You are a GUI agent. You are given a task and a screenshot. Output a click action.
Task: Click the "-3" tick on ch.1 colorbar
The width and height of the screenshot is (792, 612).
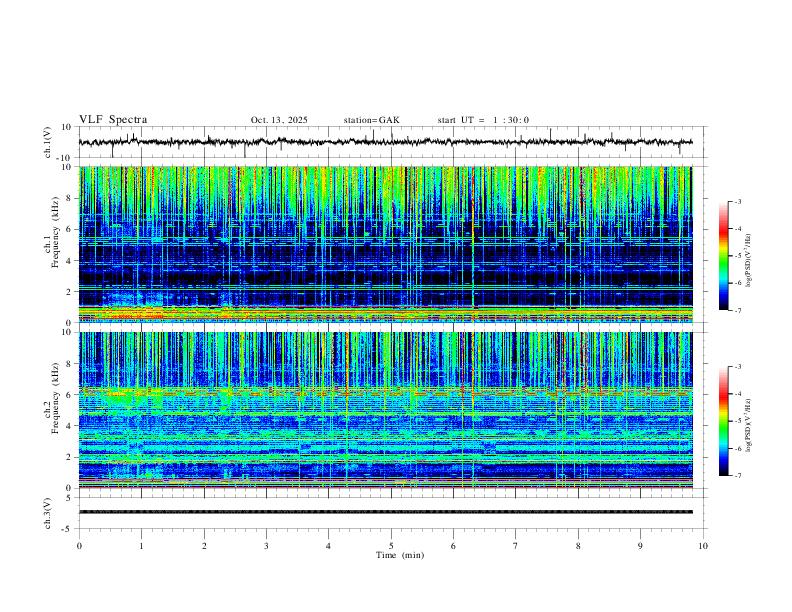[x=738, y=201]
